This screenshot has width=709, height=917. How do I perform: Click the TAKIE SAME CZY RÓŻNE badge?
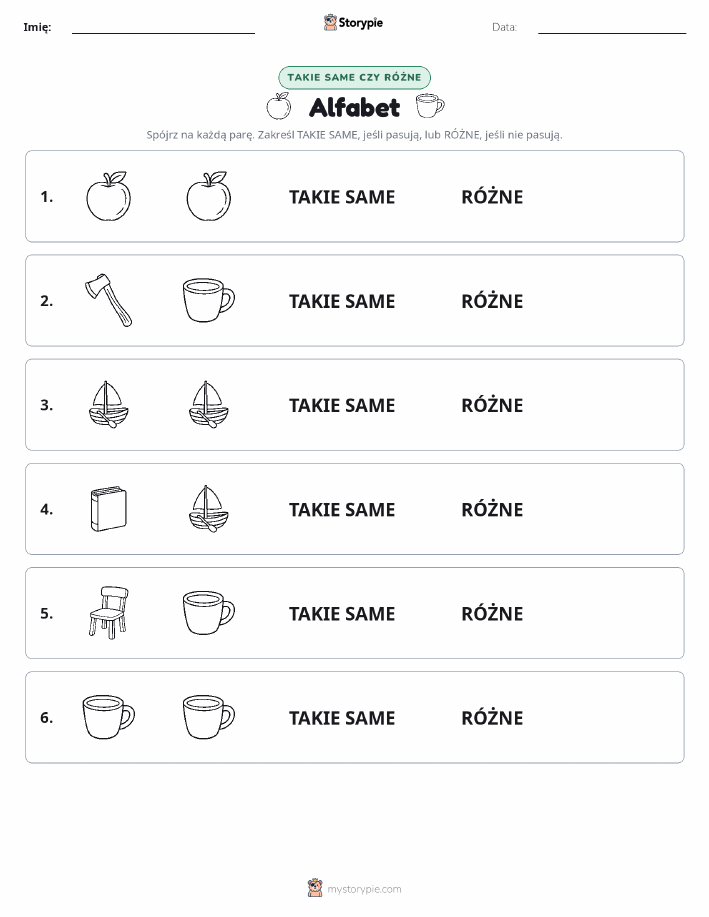[354, 77]
